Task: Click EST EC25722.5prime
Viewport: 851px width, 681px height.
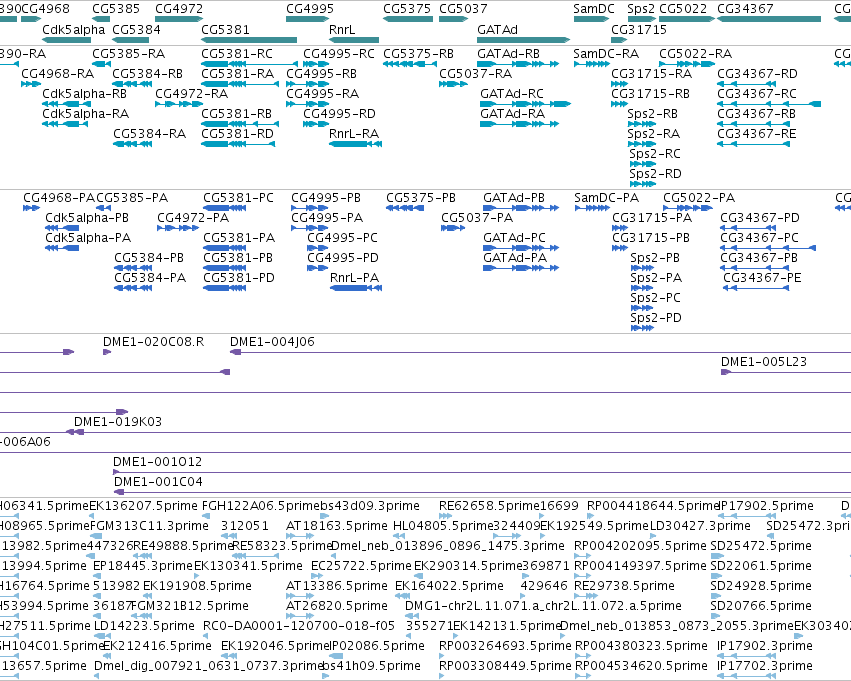Action: click(x=361, y=565)
